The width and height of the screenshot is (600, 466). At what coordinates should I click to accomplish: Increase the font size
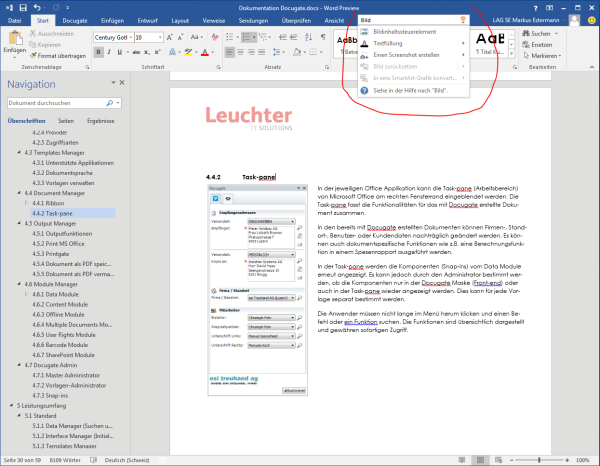pyautogui.click(x=170, y=37)
